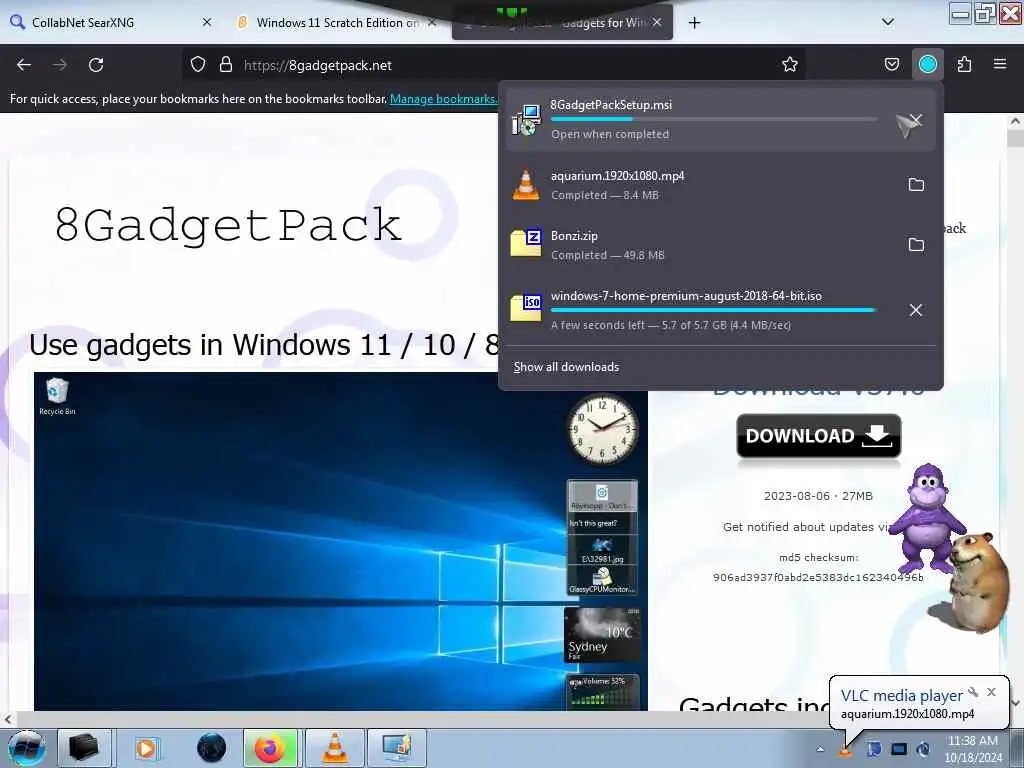1024x768 pixels.
Task: Show Bonzi.zip in containing folder
Action: click(x=916, y=245)
